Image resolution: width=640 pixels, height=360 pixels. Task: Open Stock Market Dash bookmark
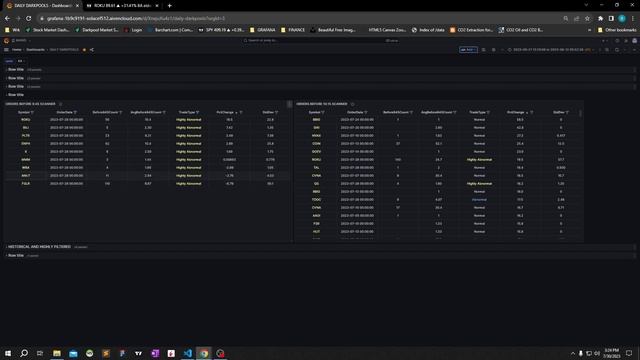tap(47, 30)
